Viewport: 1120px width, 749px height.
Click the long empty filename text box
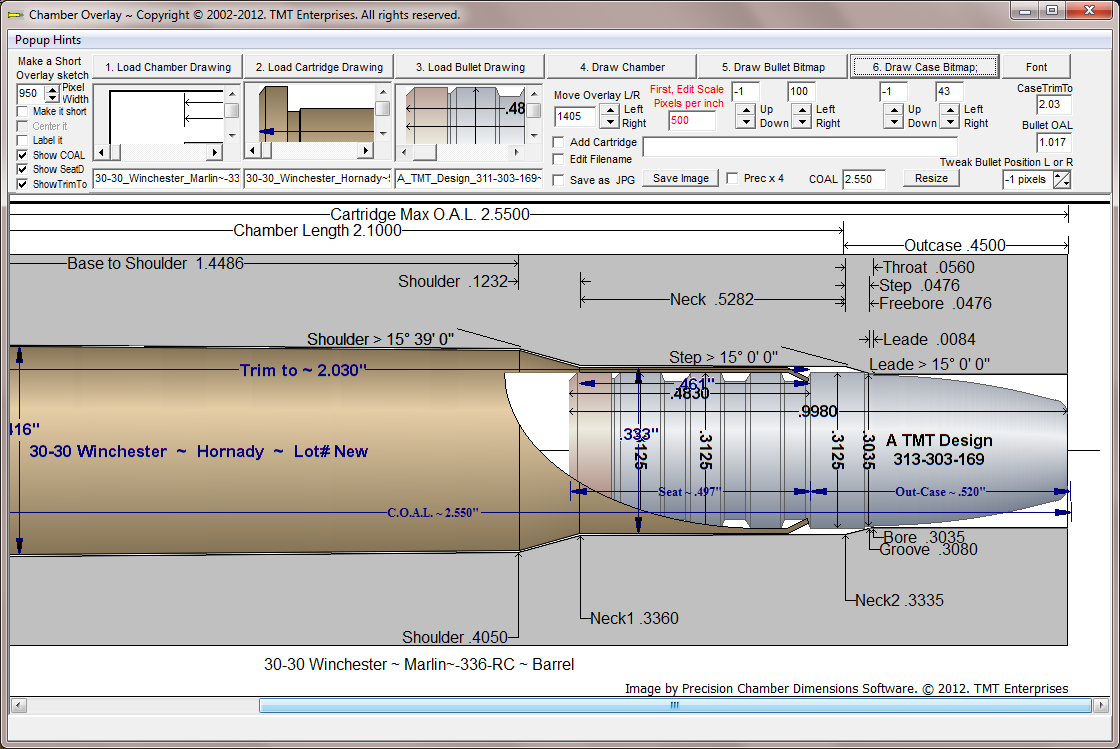tap(799, 146)
